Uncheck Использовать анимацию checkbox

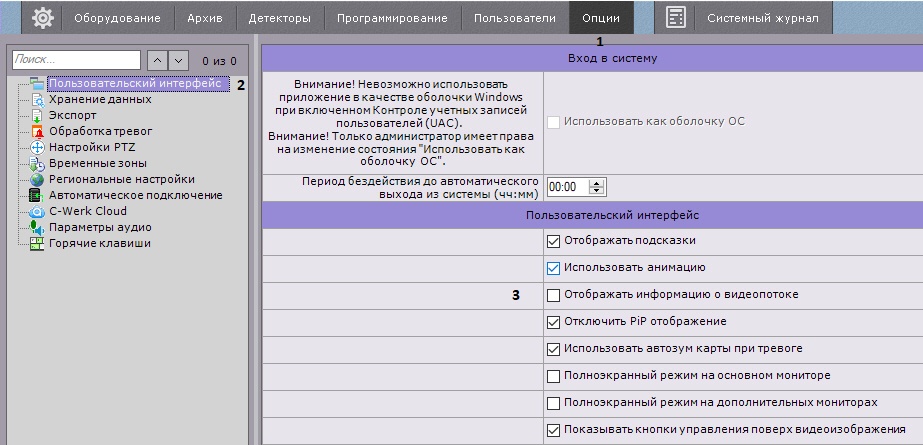(554, 268)
